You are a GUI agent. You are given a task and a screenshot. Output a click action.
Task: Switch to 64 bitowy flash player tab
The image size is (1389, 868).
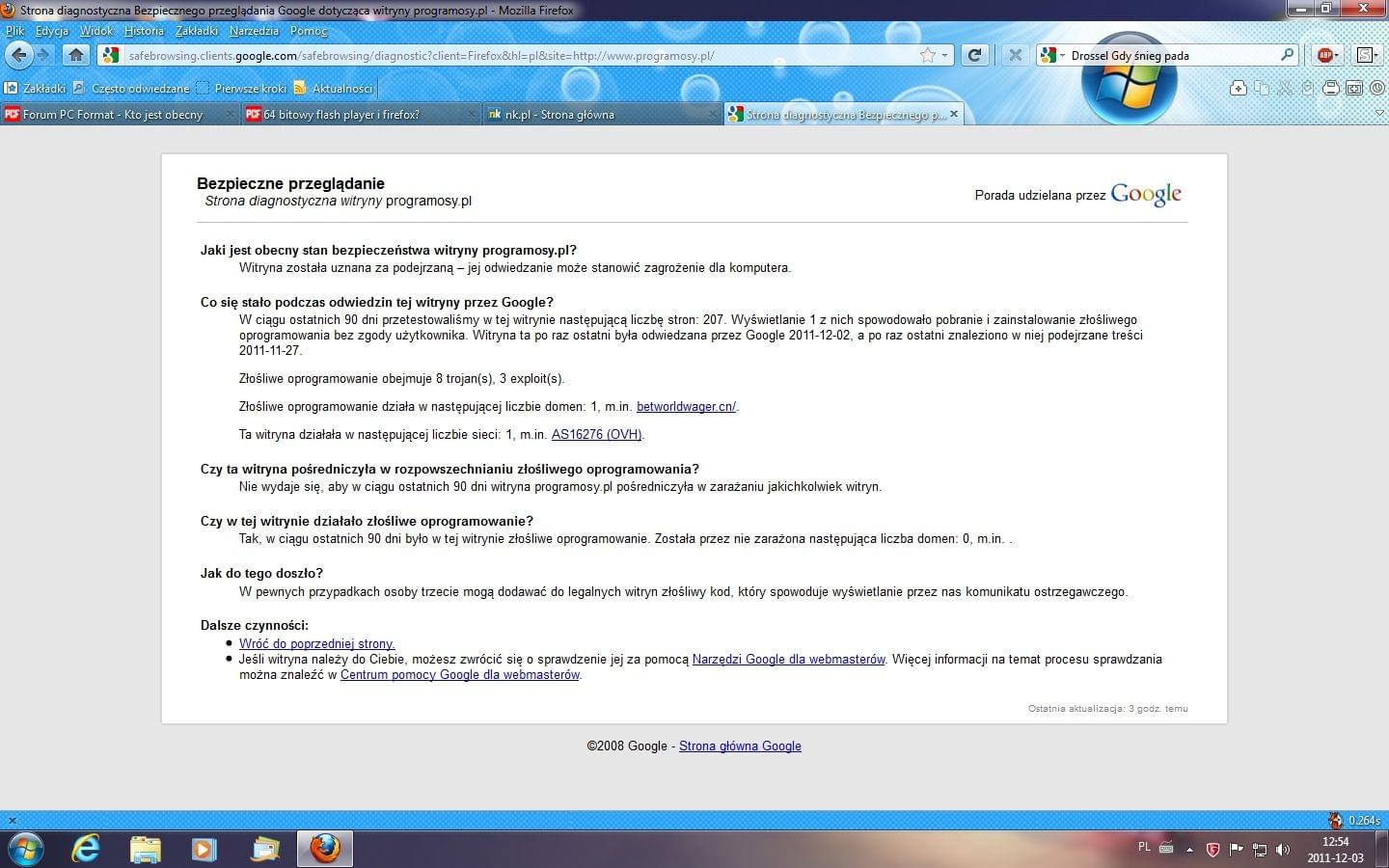[361, 114]
